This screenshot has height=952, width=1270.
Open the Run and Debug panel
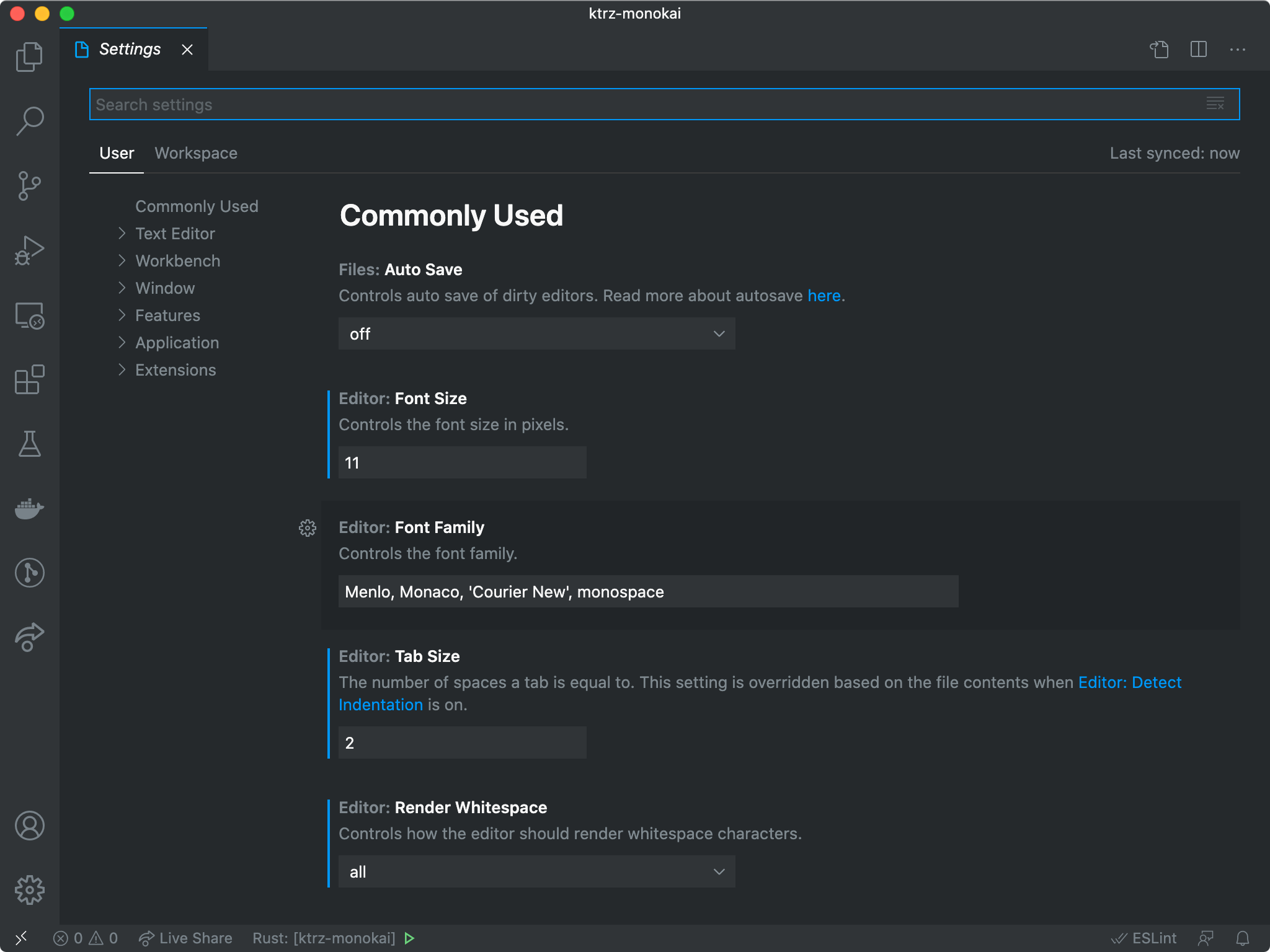pos(29,251)
